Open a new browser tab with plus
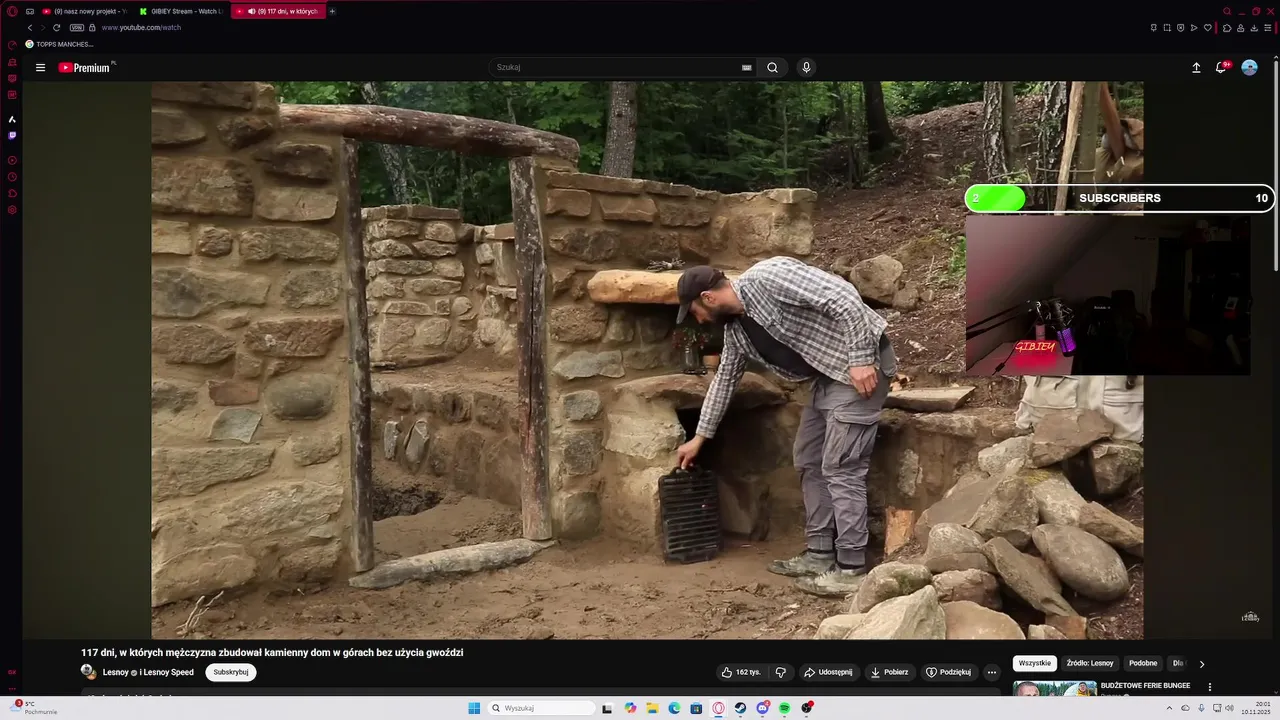1280x720 pixels. [332, 11]
